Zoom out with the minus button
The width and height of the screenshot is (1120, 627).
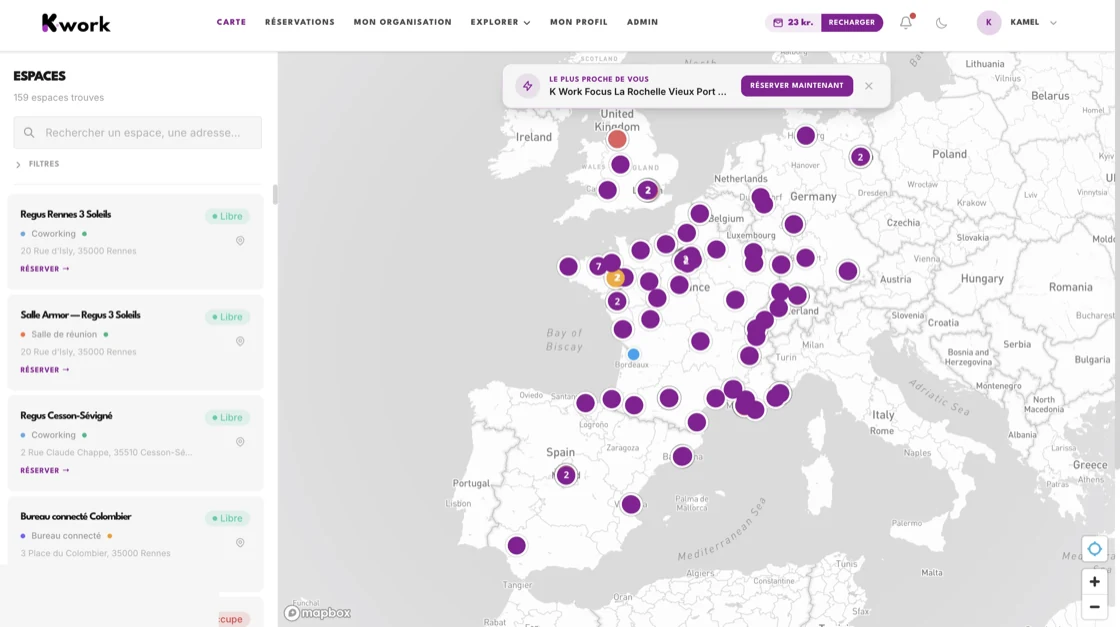coord(1094,606)
